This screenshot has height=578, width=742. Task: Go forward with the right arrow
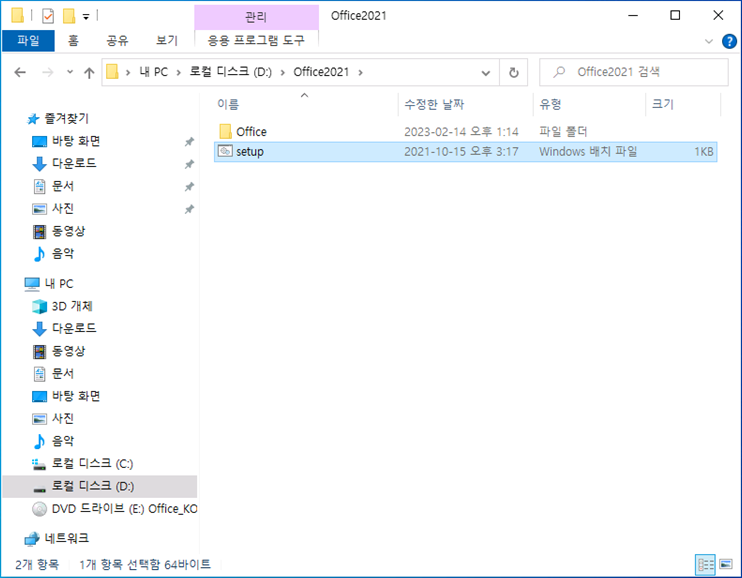coord(47,72)
